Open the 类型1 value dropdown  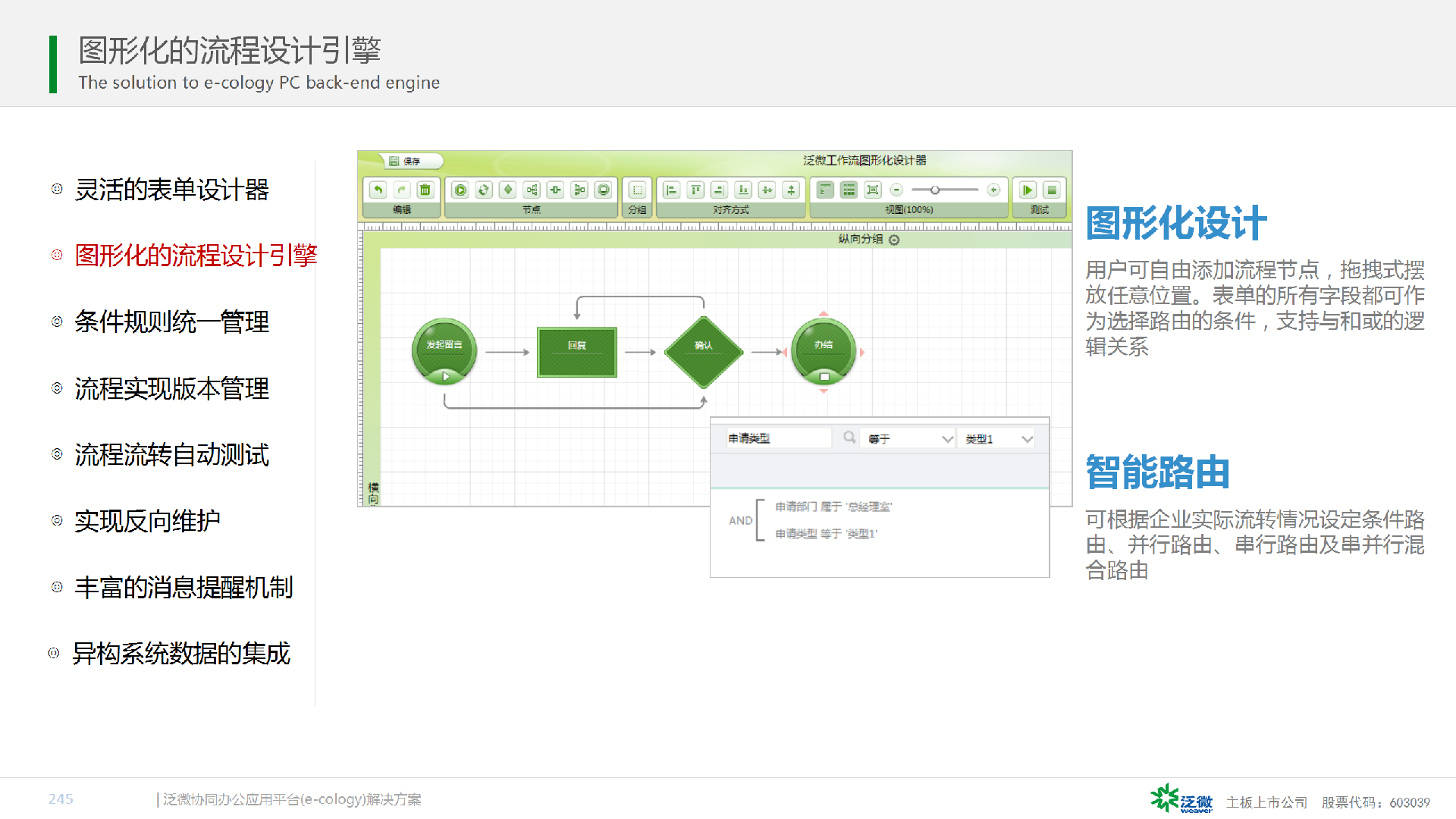point(997,438)
